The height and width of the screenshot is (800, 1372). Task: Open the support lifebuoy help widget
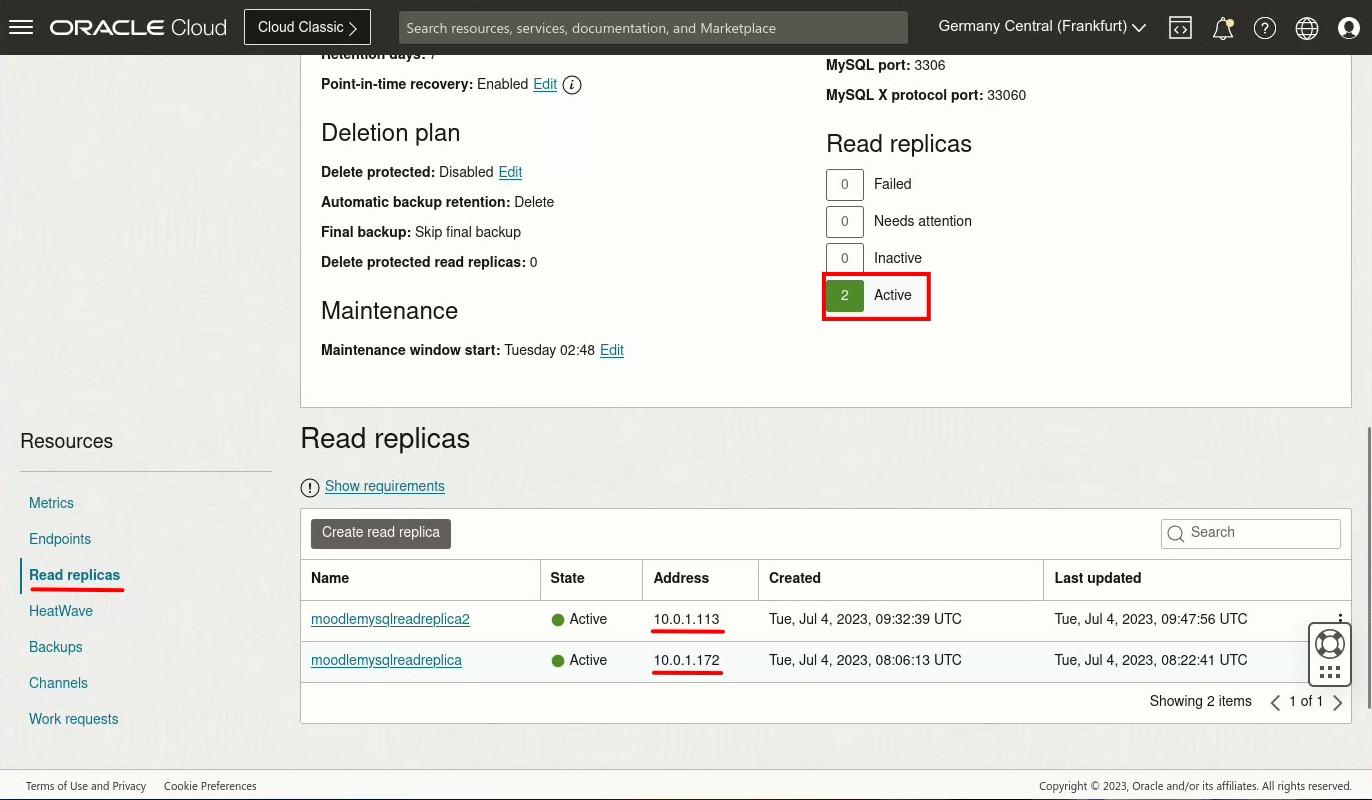(x=1330, y=643)
